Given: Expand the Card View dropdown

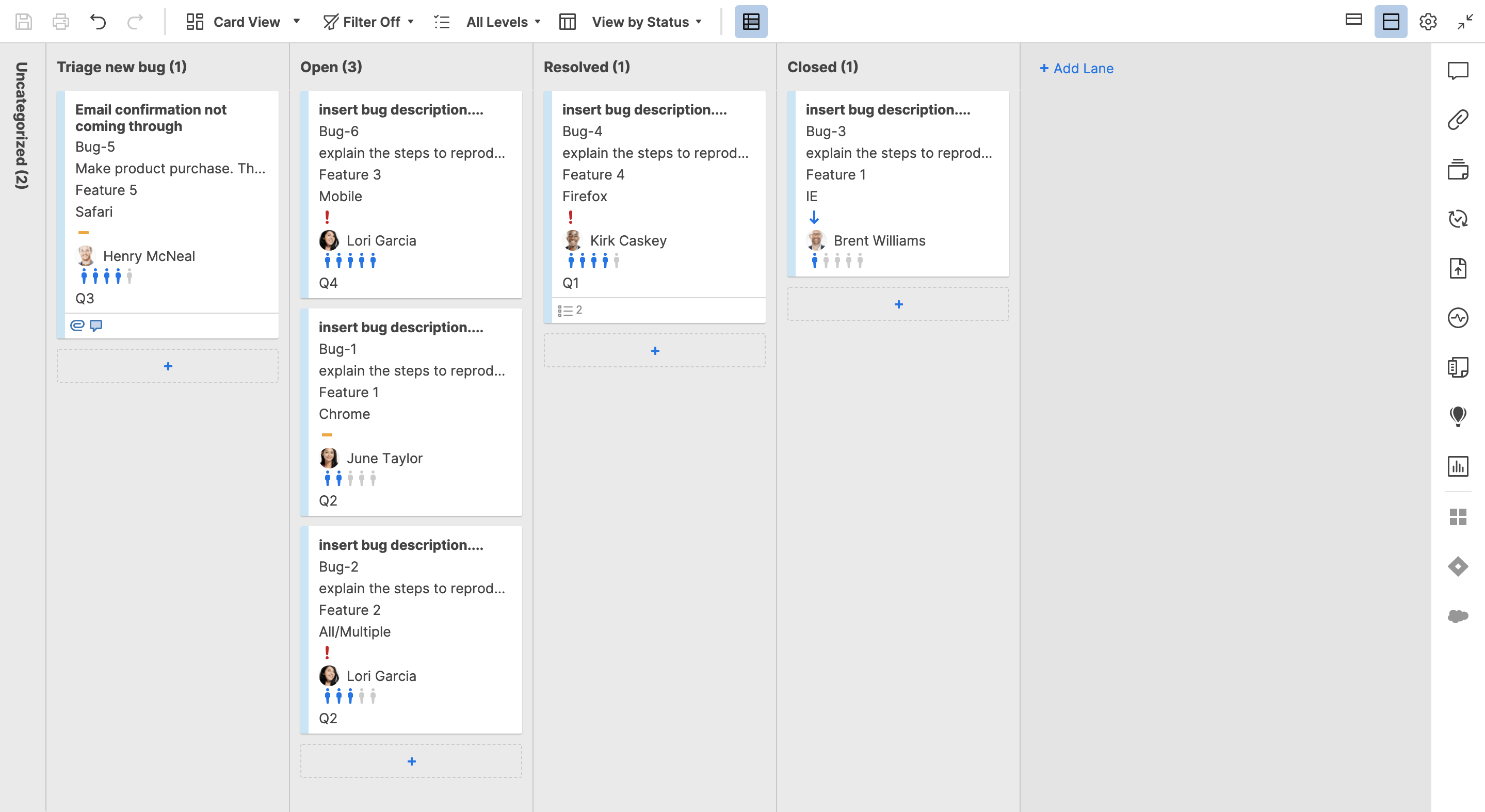Looking at the screenshot, I should (243, 22).
